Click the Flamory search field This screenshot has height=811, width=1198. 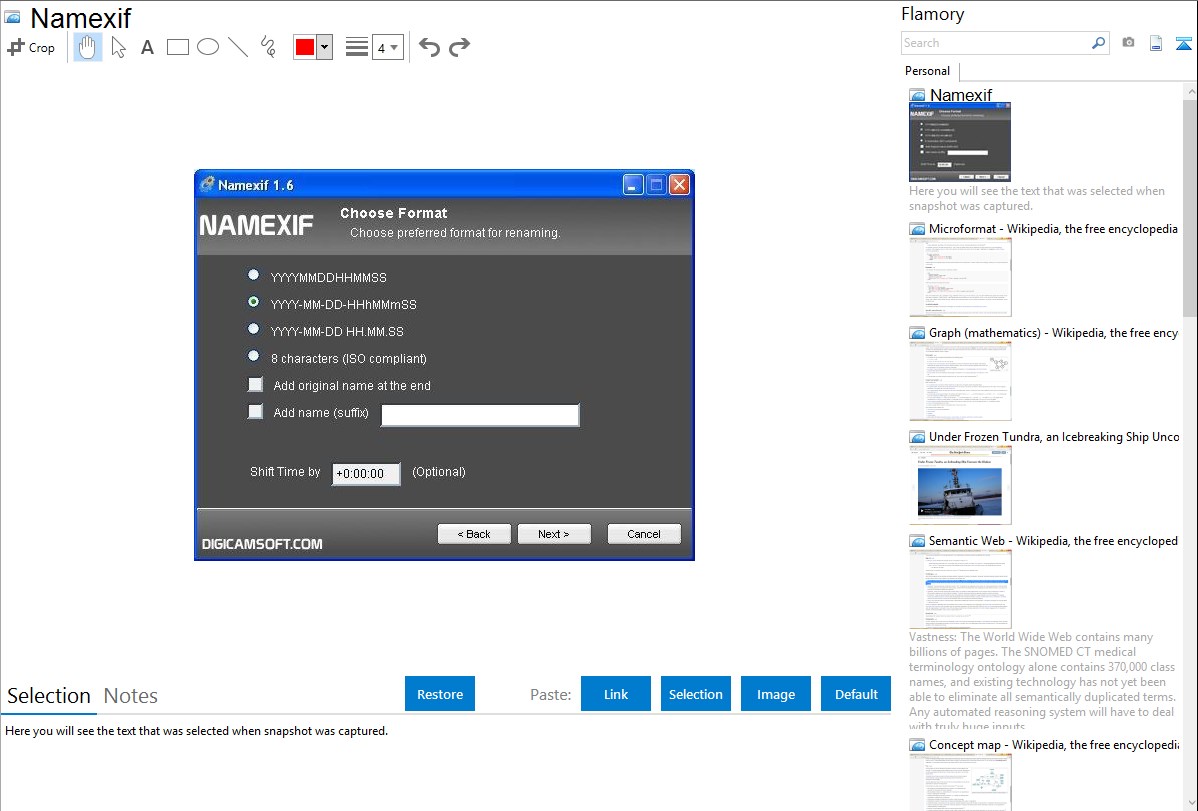click(x=995, y=43)
